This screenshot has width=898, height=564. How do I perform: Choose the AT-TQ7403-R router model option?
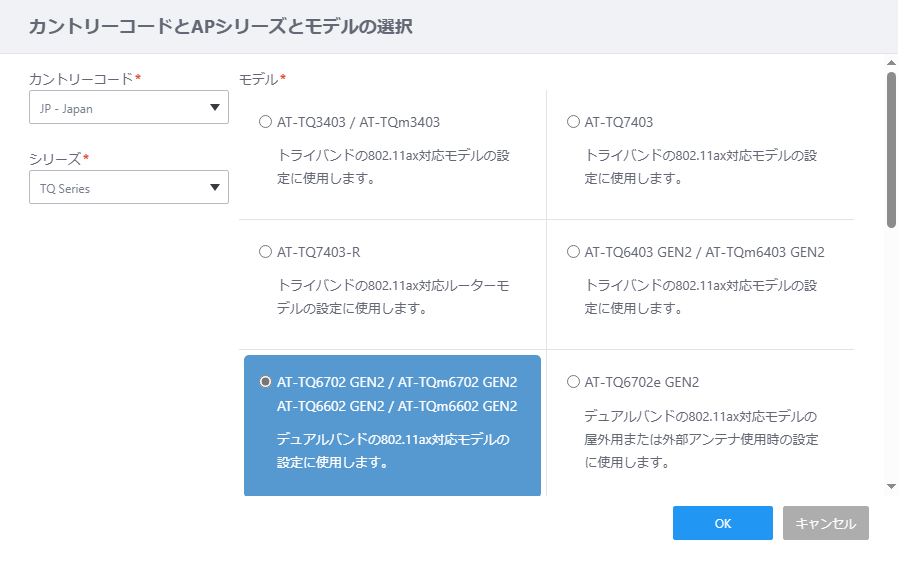pos(265,252)
